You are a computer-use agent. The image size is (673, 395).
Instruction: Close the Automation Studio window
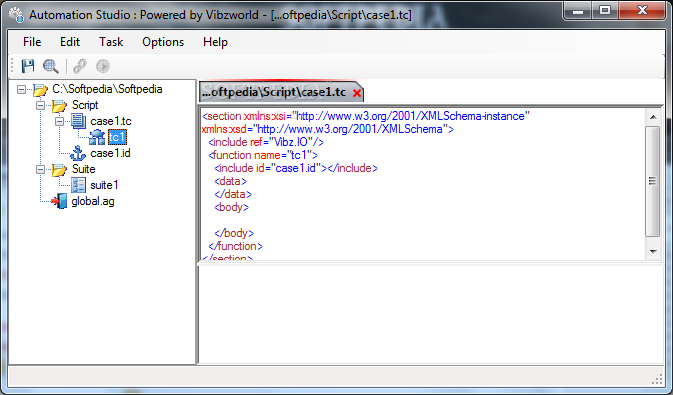click(643, 11)
